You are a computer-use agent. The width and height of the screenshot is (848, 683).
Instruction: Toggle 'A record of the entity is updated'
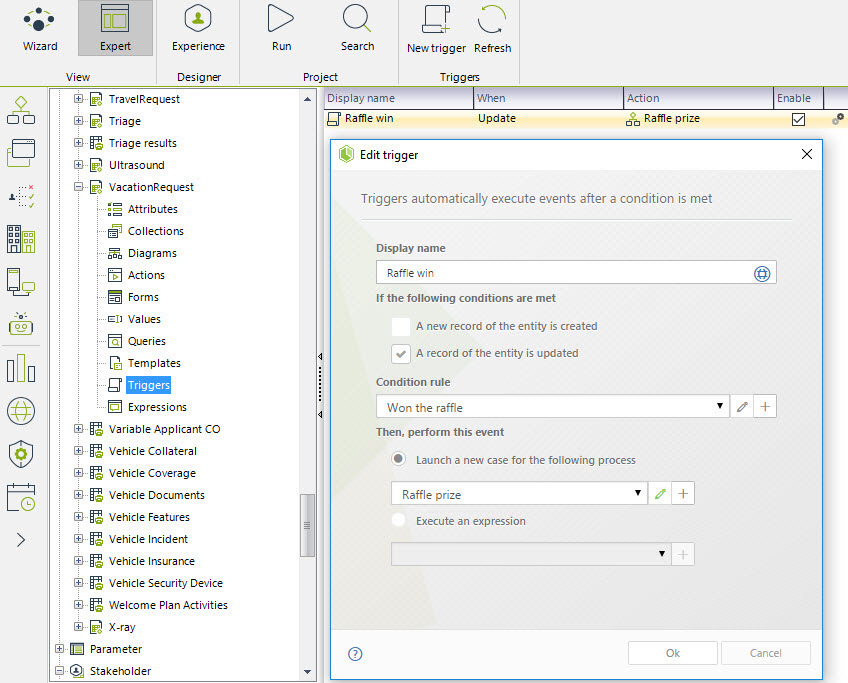(x=401, y=354)
